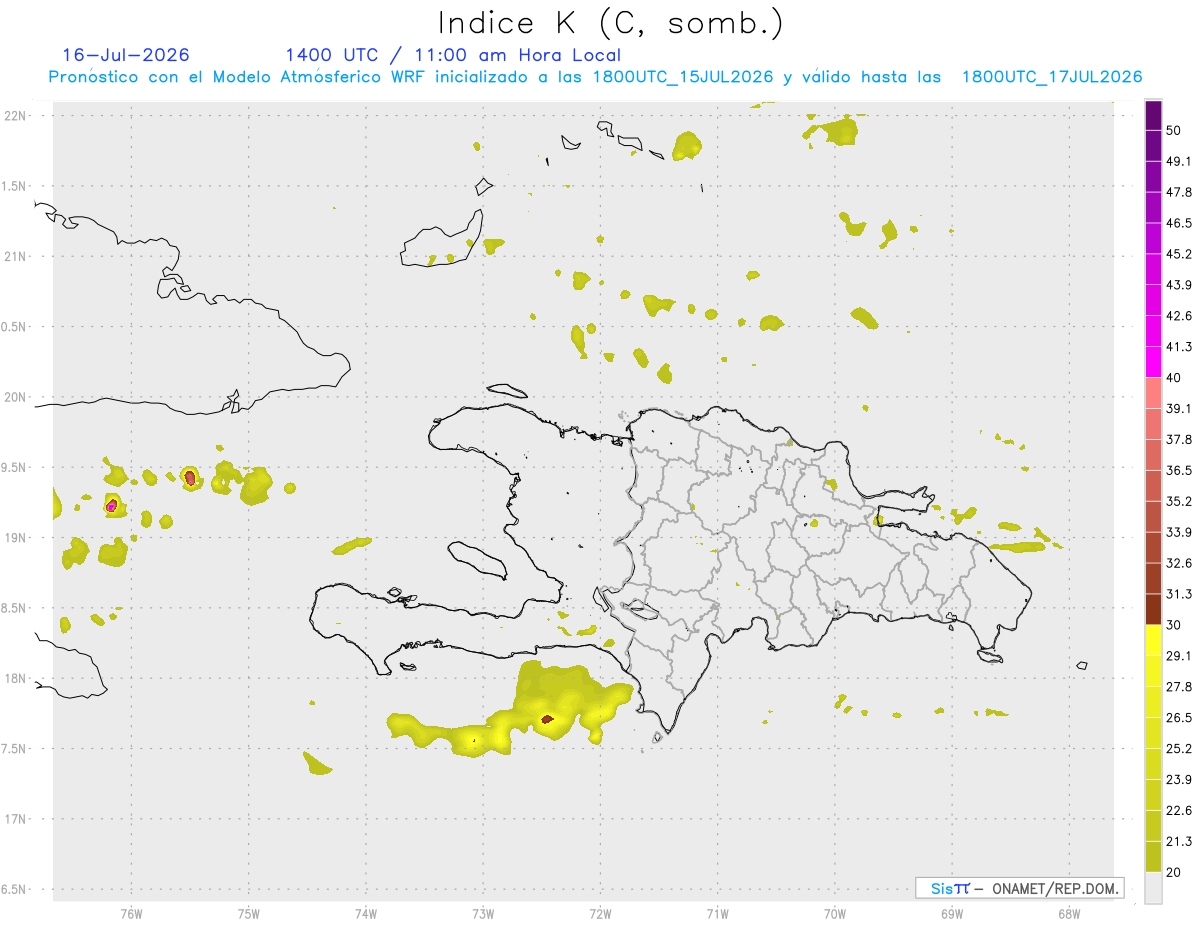Click the colorbar label "46.5"
The height and width of the screenshot is (927, 1200).
1179,223
